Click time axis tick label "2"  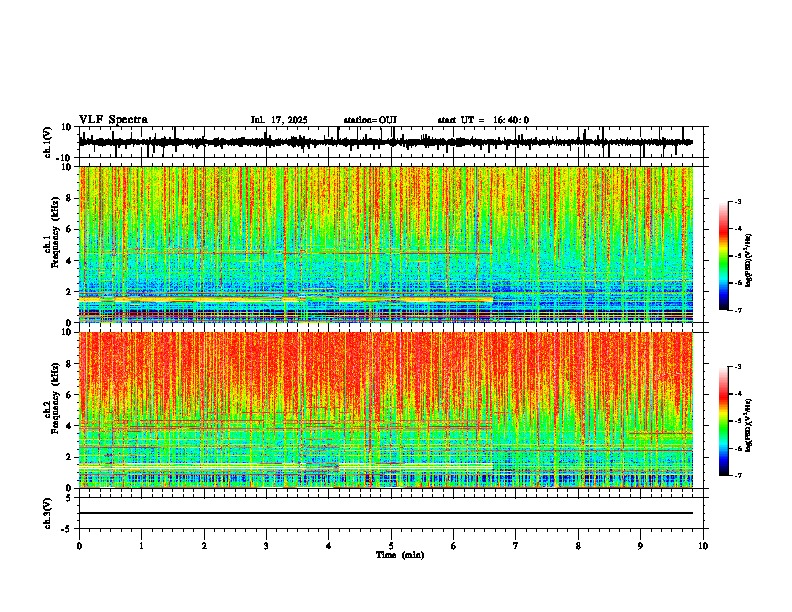click(204, 546)
